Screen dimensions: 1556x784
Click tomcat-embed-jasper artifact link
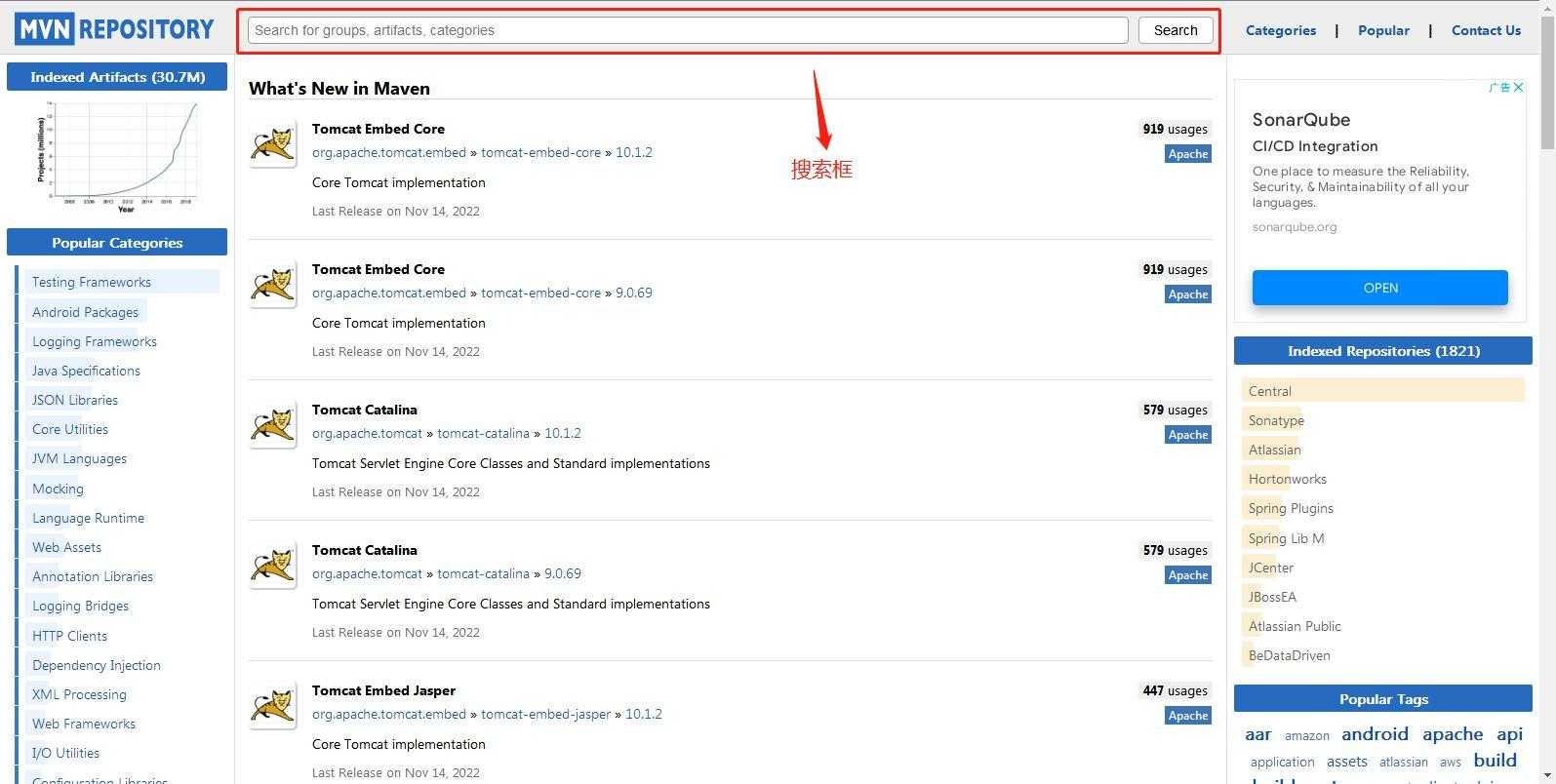tap(545, 714)
